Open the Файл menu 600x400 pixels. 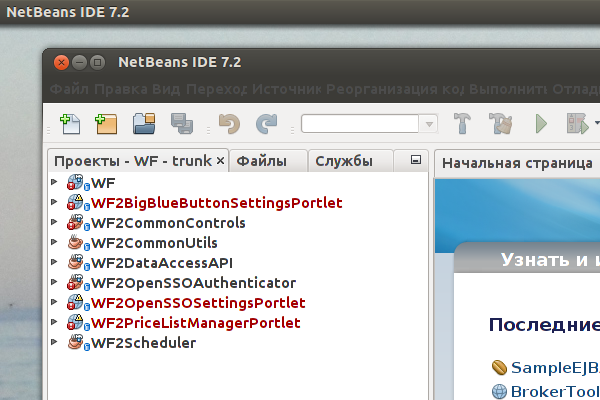click(x=69, y=90)
